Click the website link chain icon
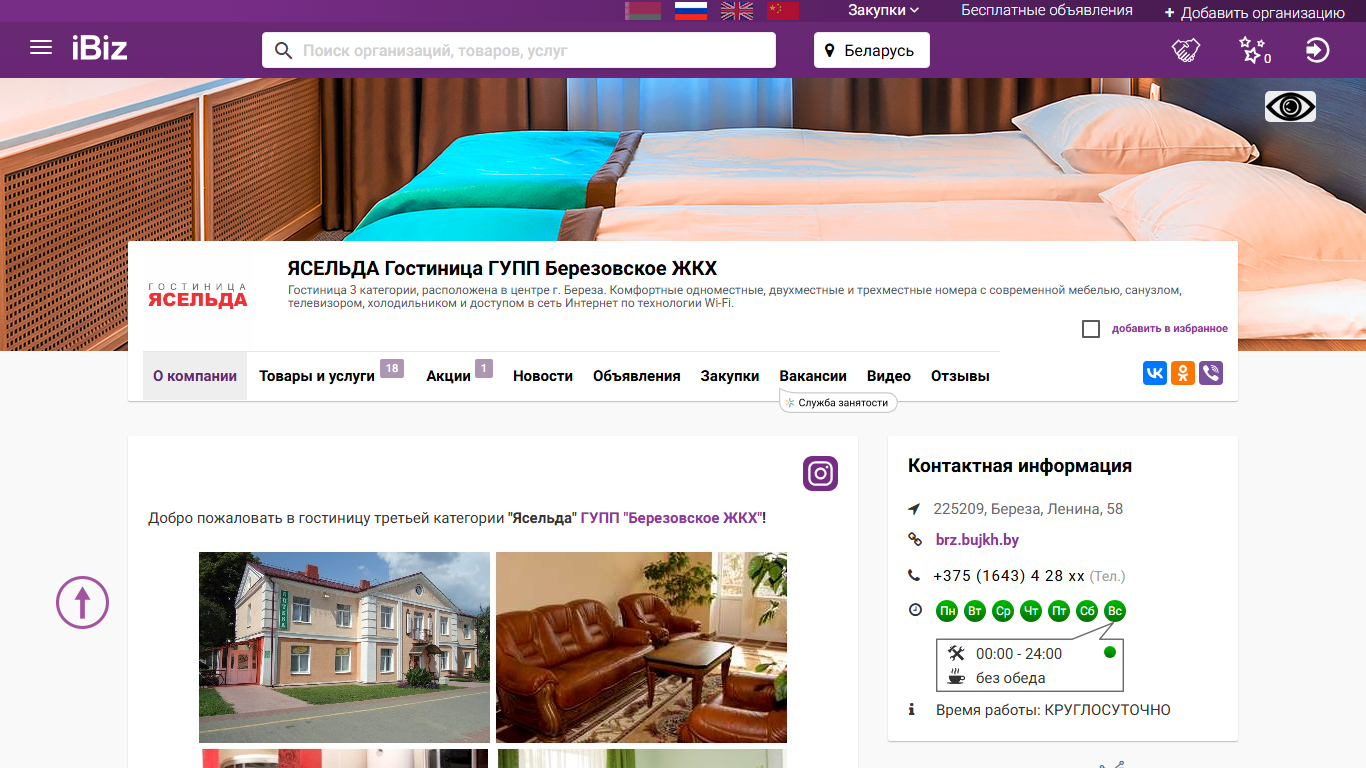This screenshot has width=1366, height=768. 914,540
